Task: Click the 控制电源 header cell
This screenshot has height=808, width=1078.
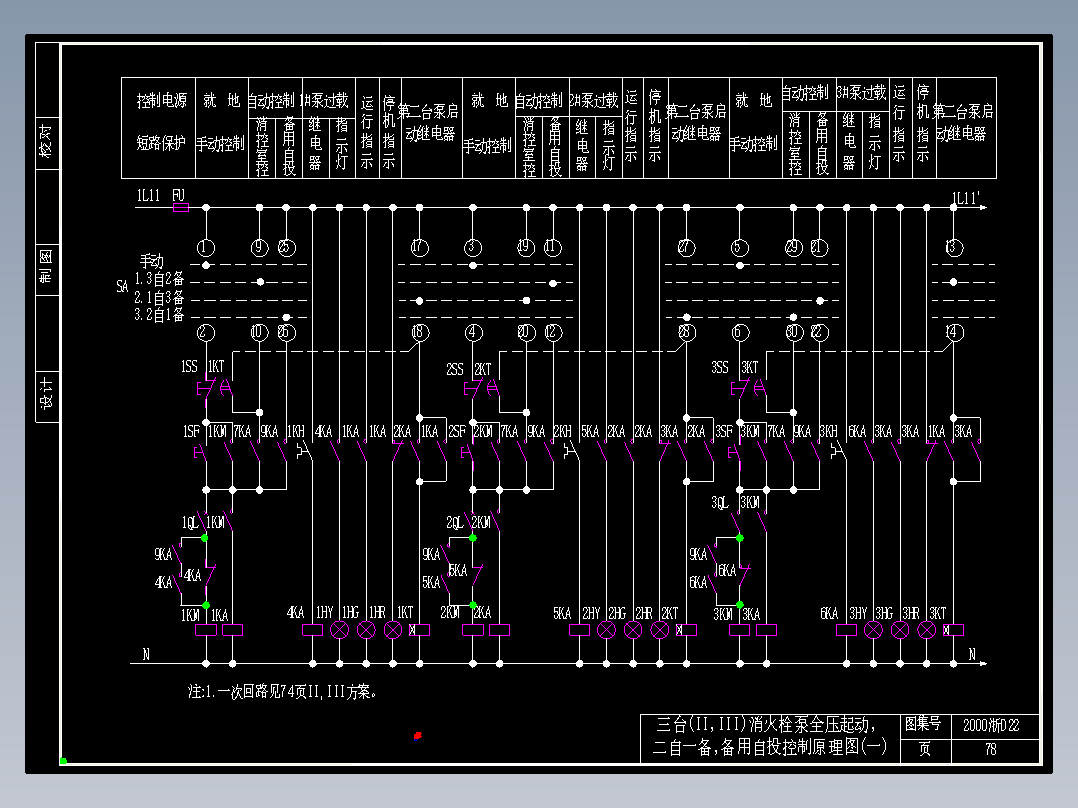Action: 162,100
